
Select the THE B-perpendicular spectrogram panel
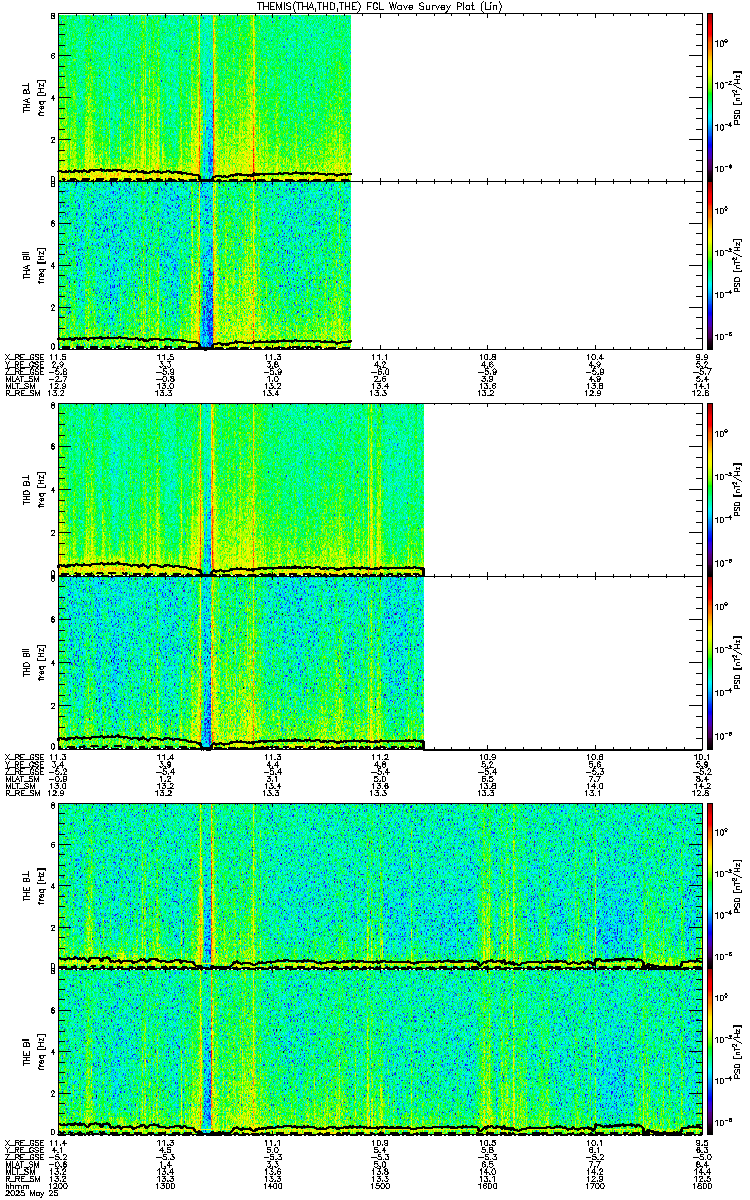(x=381, y=886)
